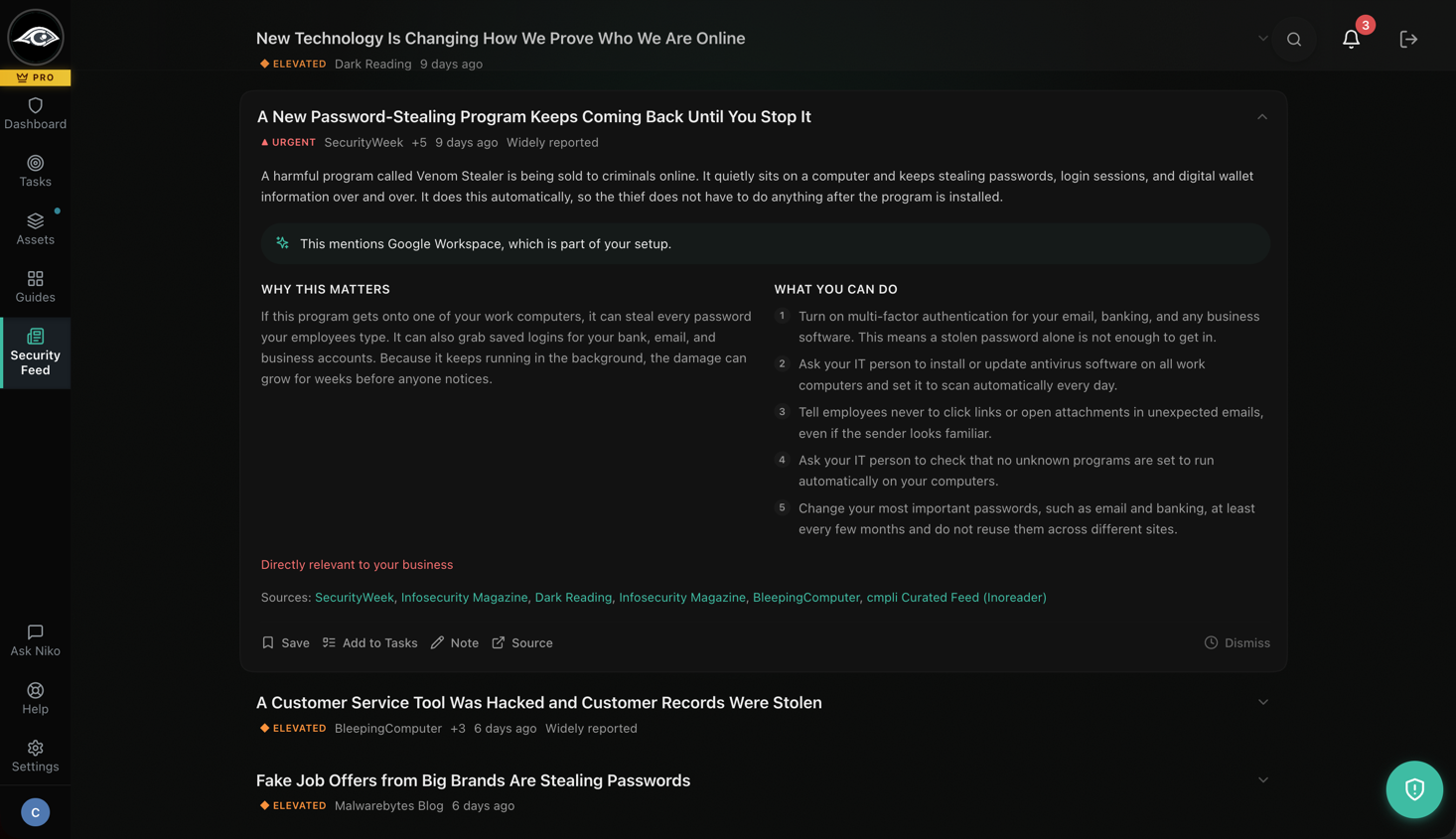Open the search icon in header

(1293, 40)
